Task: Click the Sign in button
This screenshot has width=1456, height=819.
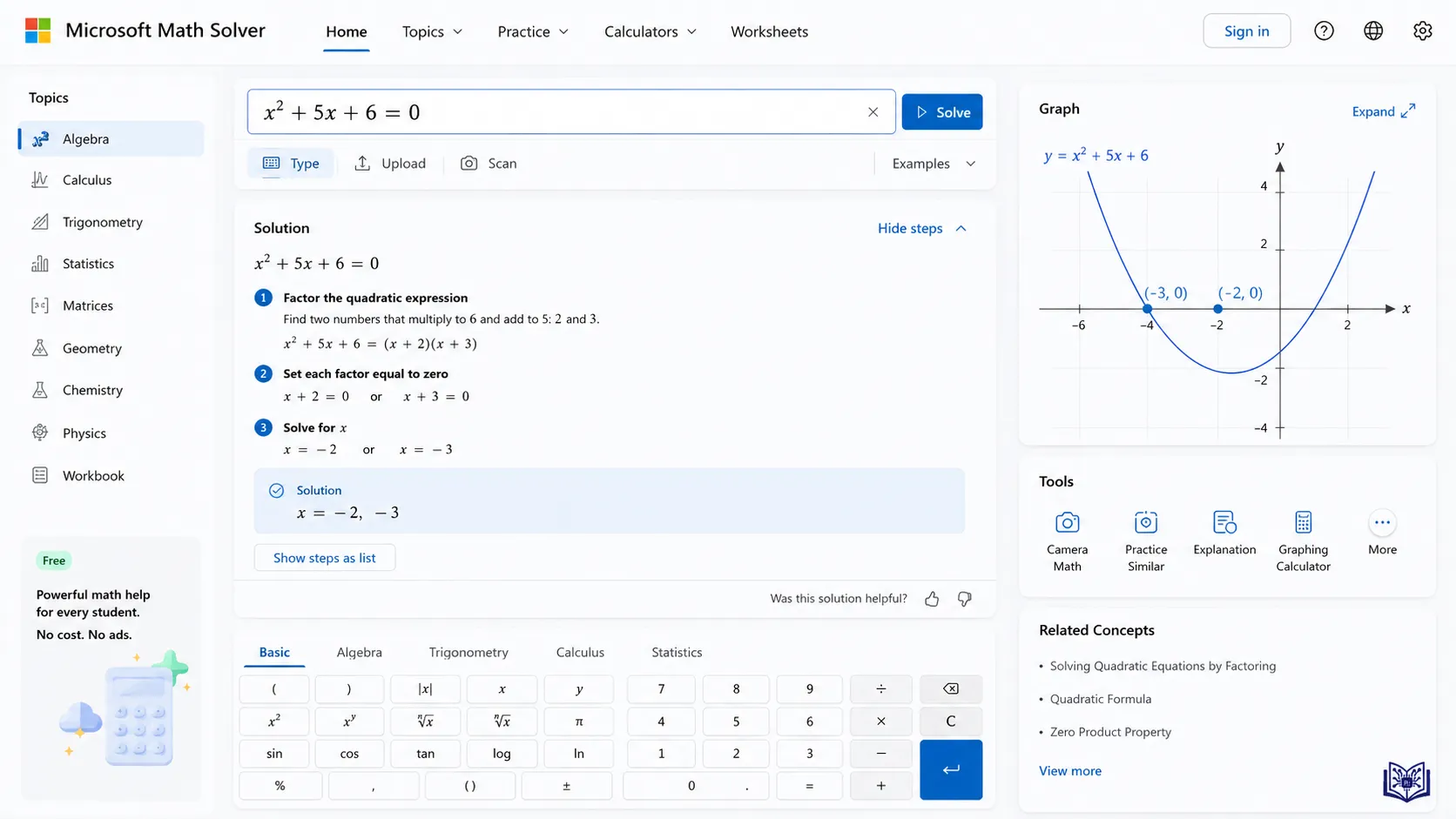Action: pos(1246,31)
